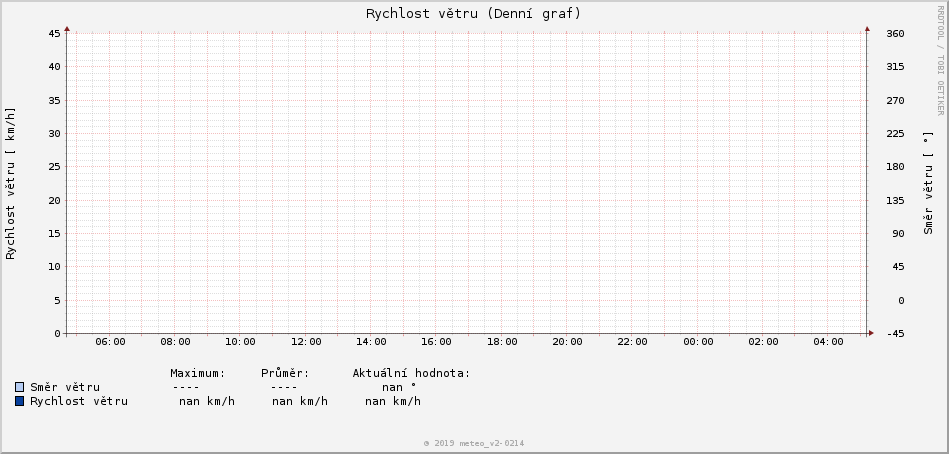The image size is (949, 454).
Task: Click the Aktuální hodnota column header
Action: [411, 373]
